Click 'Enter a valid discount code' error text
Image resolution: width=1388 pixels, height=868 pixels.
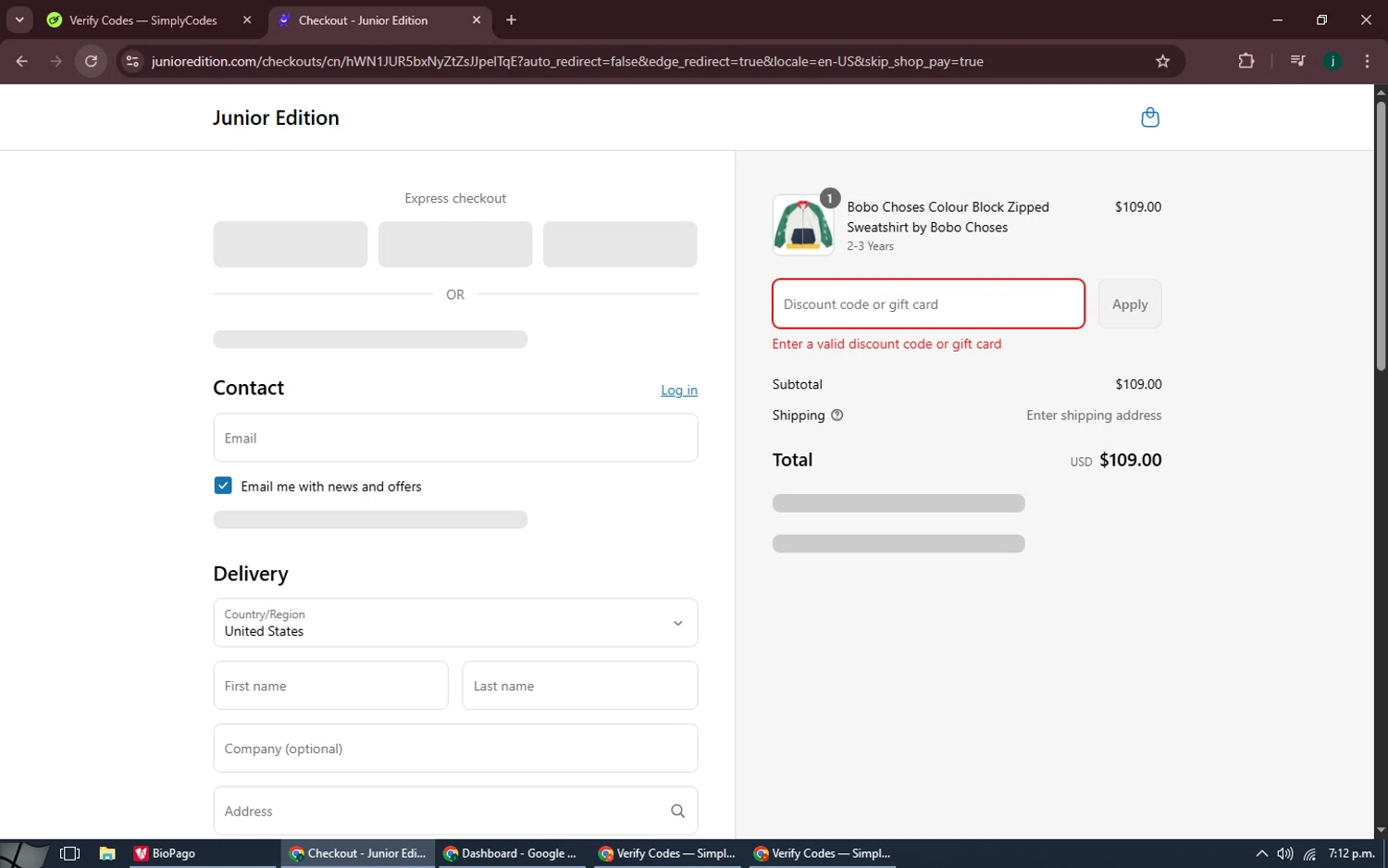click(x=886, y=344)
